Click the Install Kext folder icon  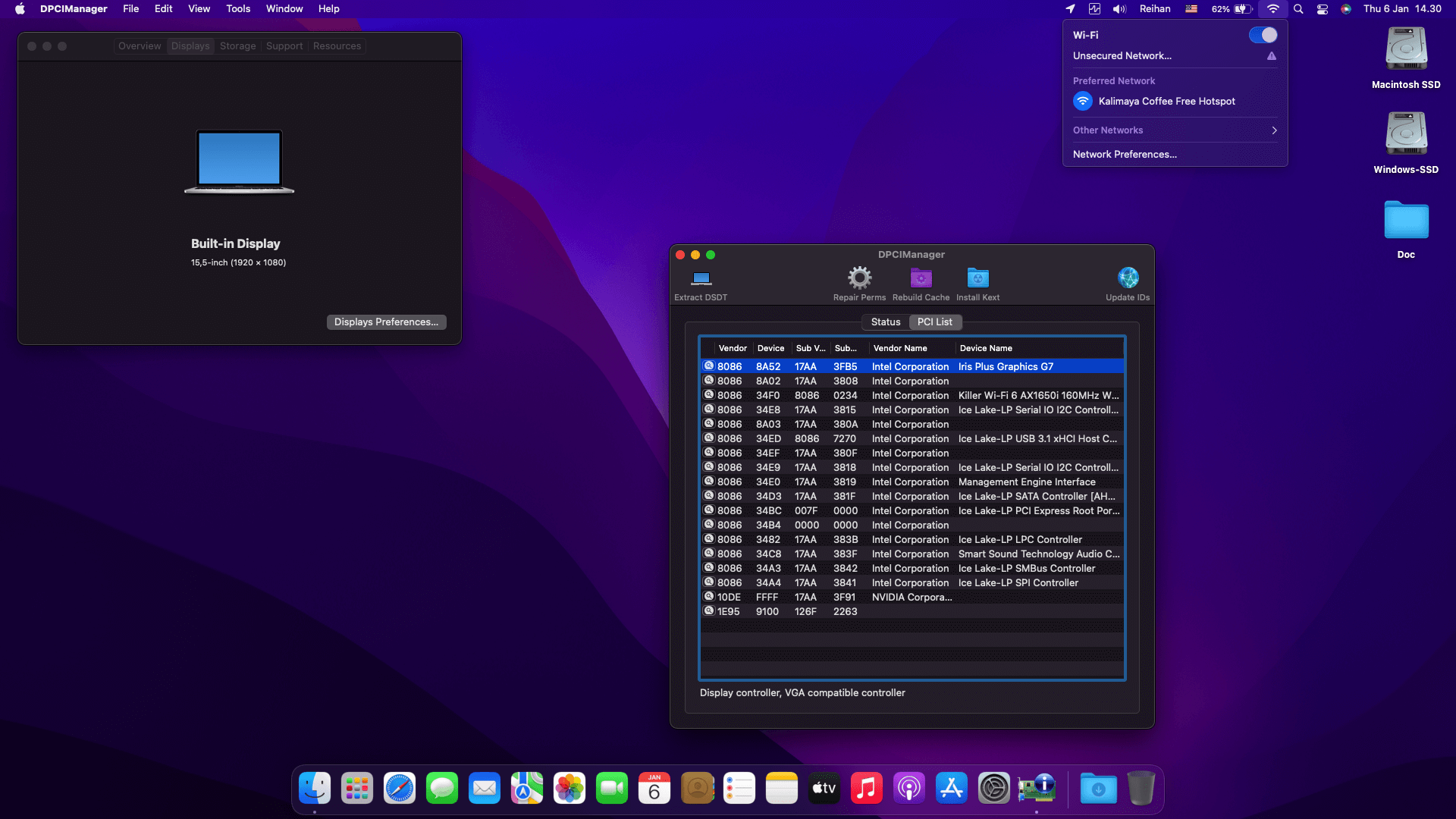point(977,278)
